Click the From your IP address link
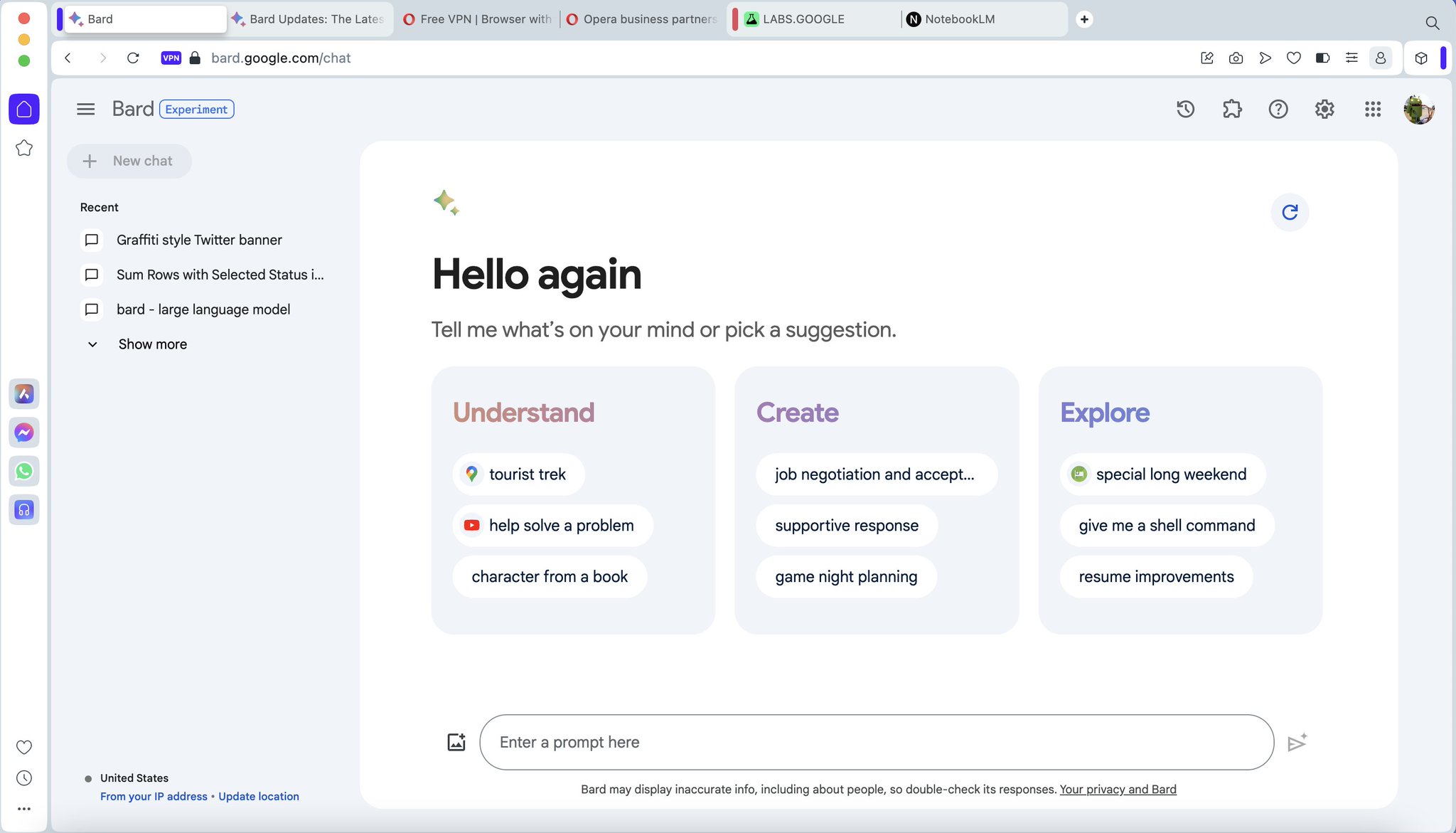Viewport: 1456px width, 833px height. pyautogui.click(x=154, y=797)
